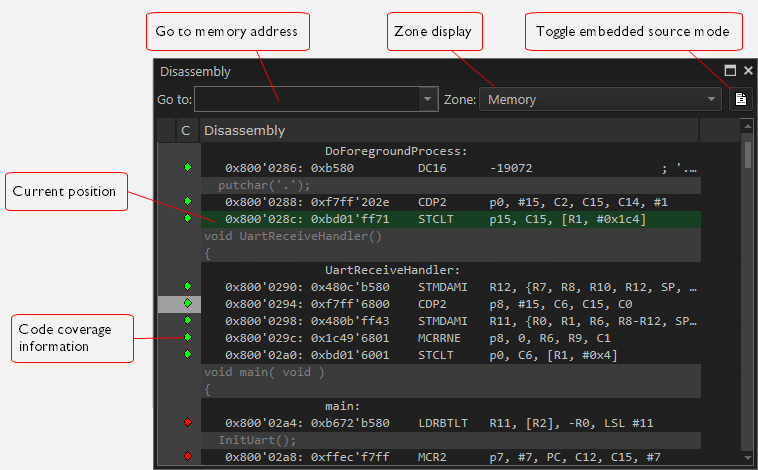The width and height of the screenshot is (758, 470).
Task: Open the Go to address history dropdown
Action: pos(427,99)
